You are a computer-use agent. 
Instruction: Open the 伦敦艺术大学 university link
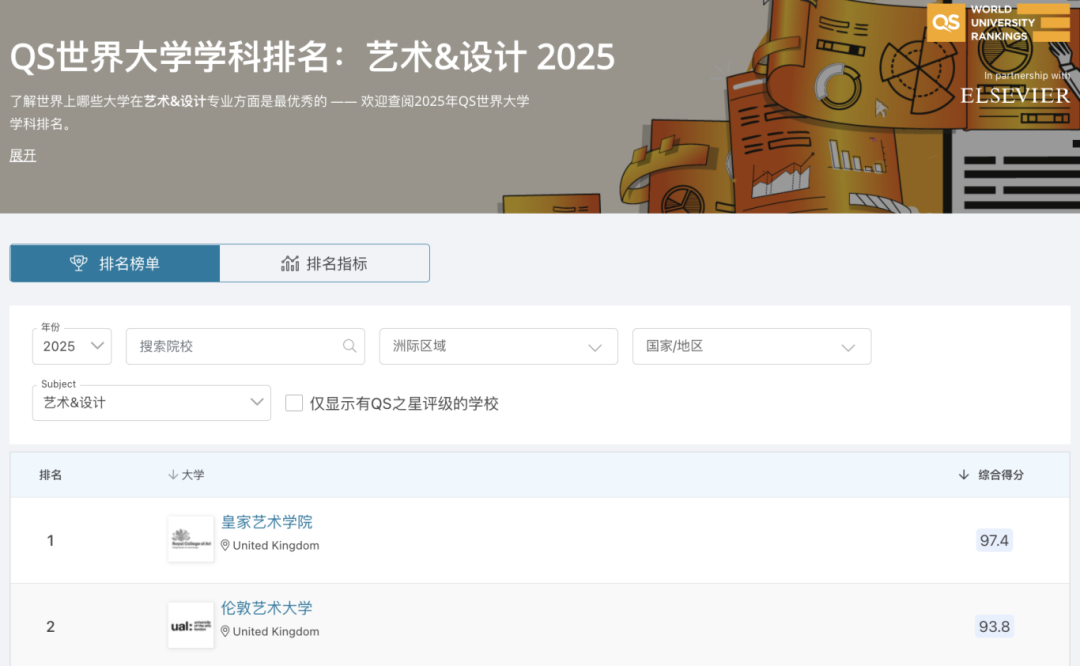tap(267, 608)
